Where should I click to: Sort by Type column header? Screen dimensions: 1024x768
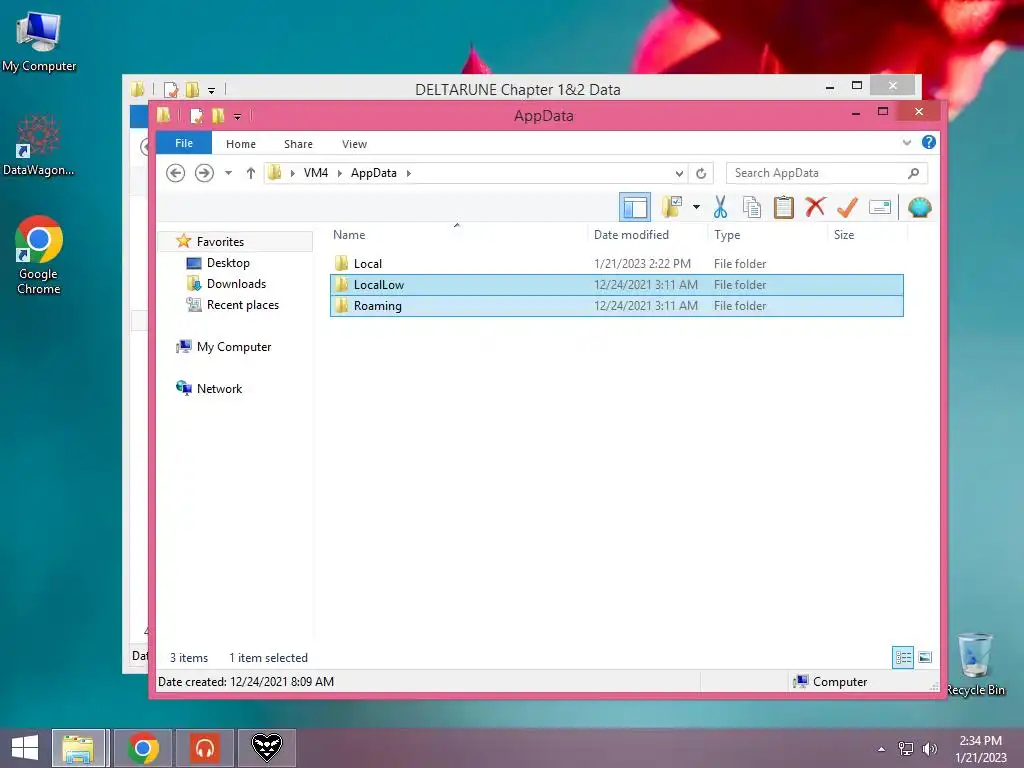coord(727,234)
